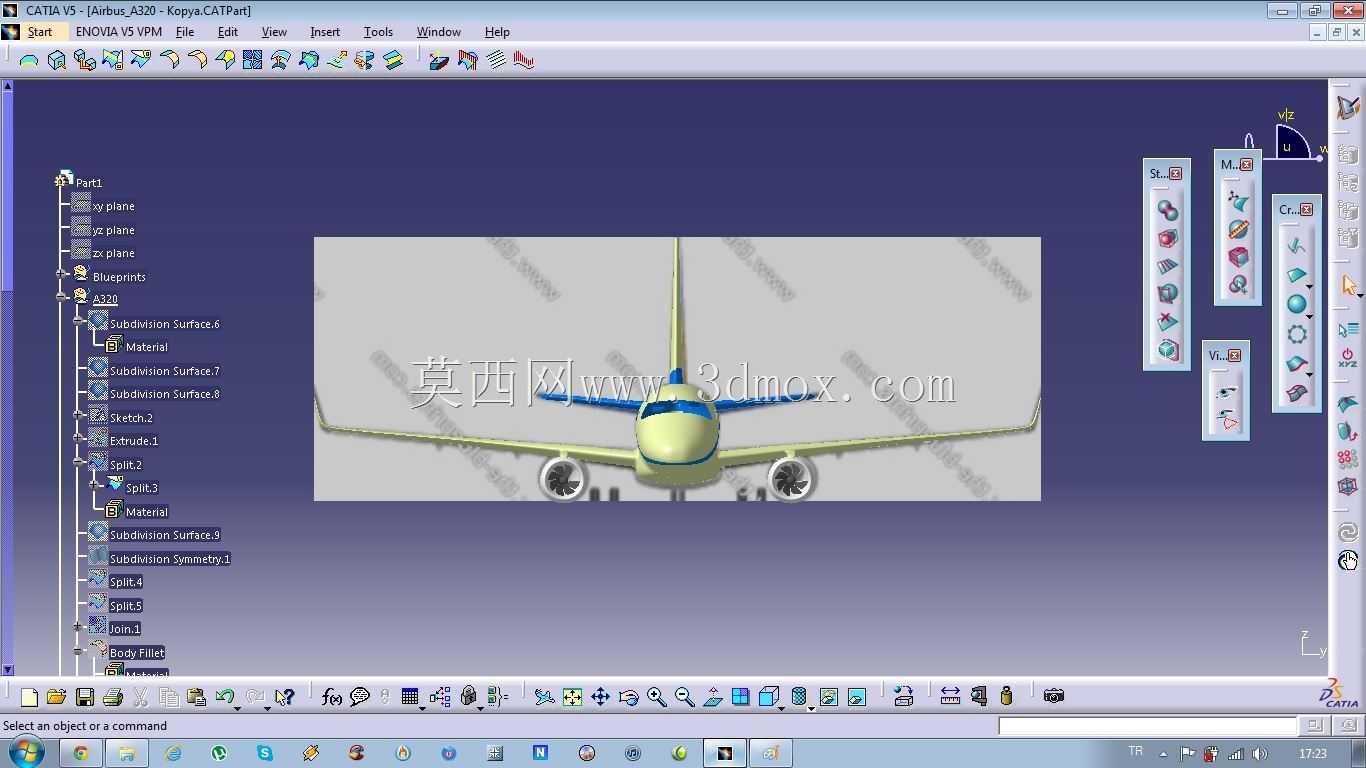Open Google Chrome from the taskbar
The image size is (1366, 768).
point(80,753)
